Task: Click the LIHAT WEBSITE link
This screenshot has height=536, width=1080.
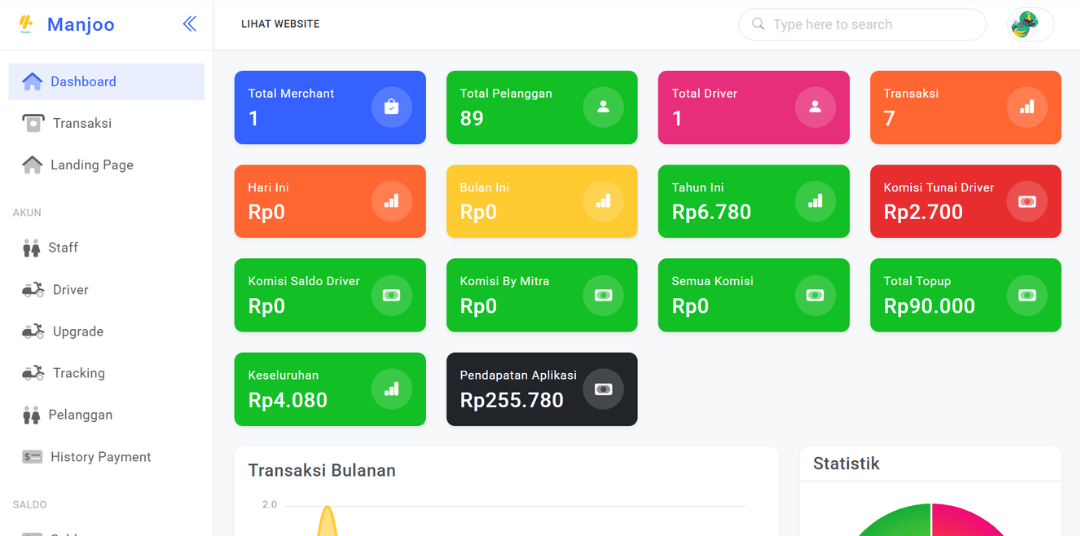Action: (x=280, y=24)
